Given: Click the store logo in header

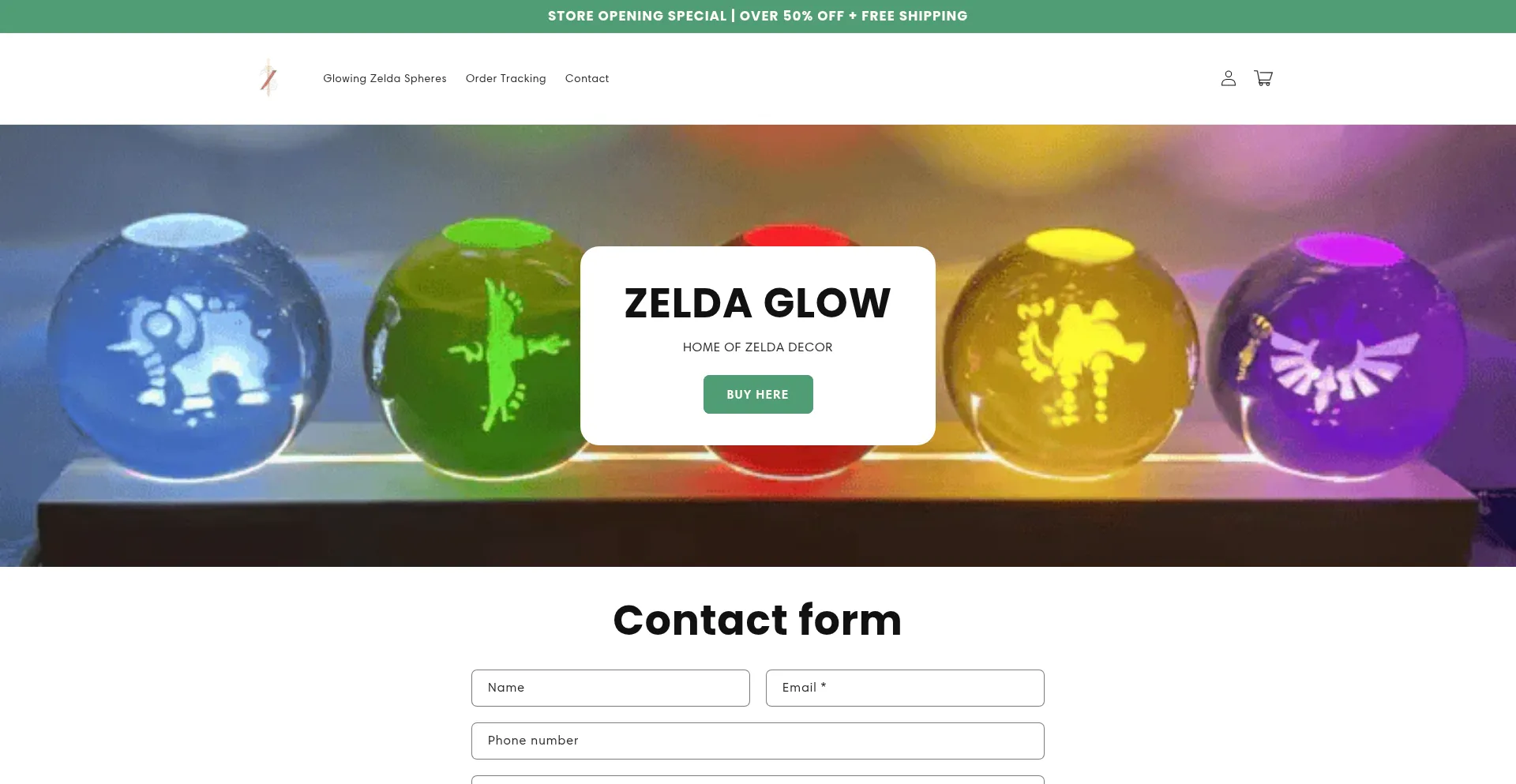Looking at the screenshot, I should point(268,78).
